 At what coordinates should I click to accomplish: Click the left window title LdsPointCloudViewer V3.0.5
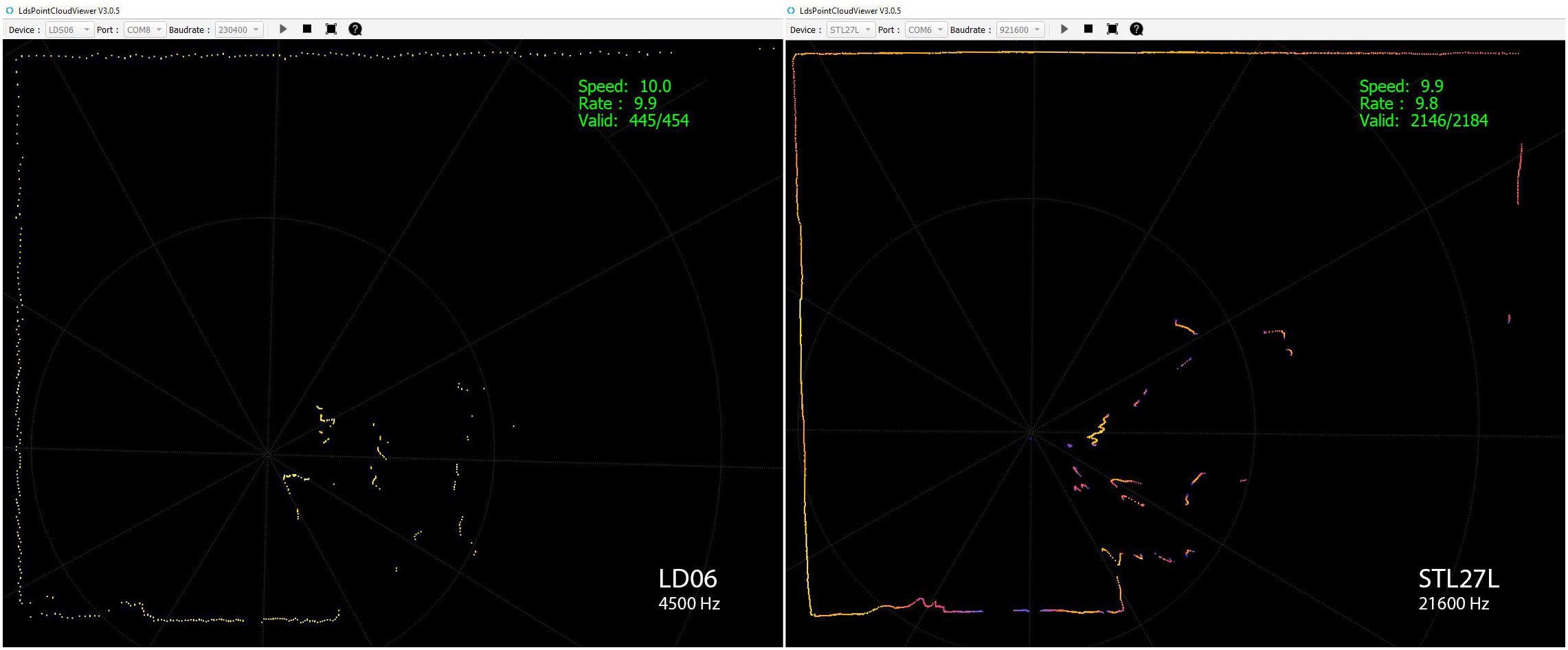point(69,10)
